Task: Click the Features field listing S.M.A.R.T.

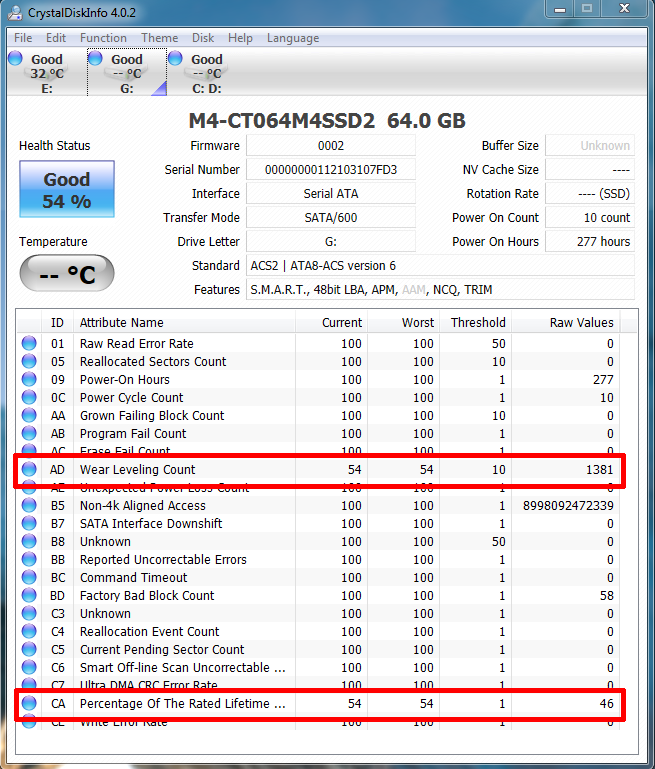Action: pos(440,290)
